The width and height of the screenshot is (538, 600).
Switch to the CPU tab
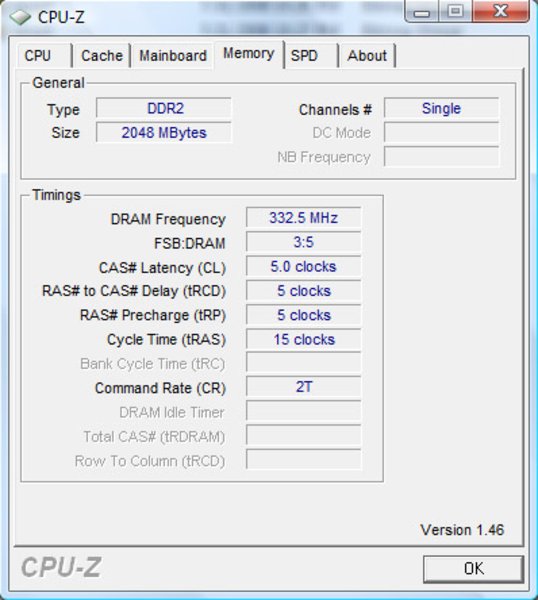(x=44, y=56)
